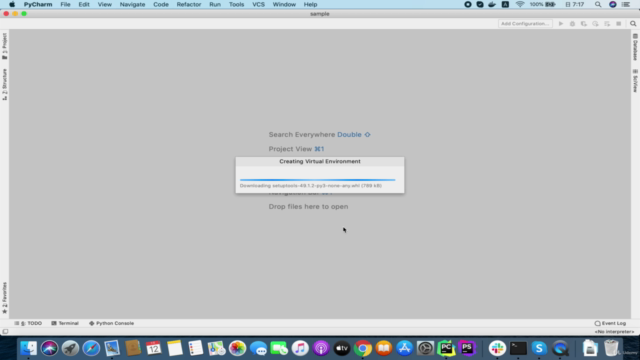The width and height of the screenshot is (640, 360).
Task: Open Music from the Dock
Action: pos(300,348)
